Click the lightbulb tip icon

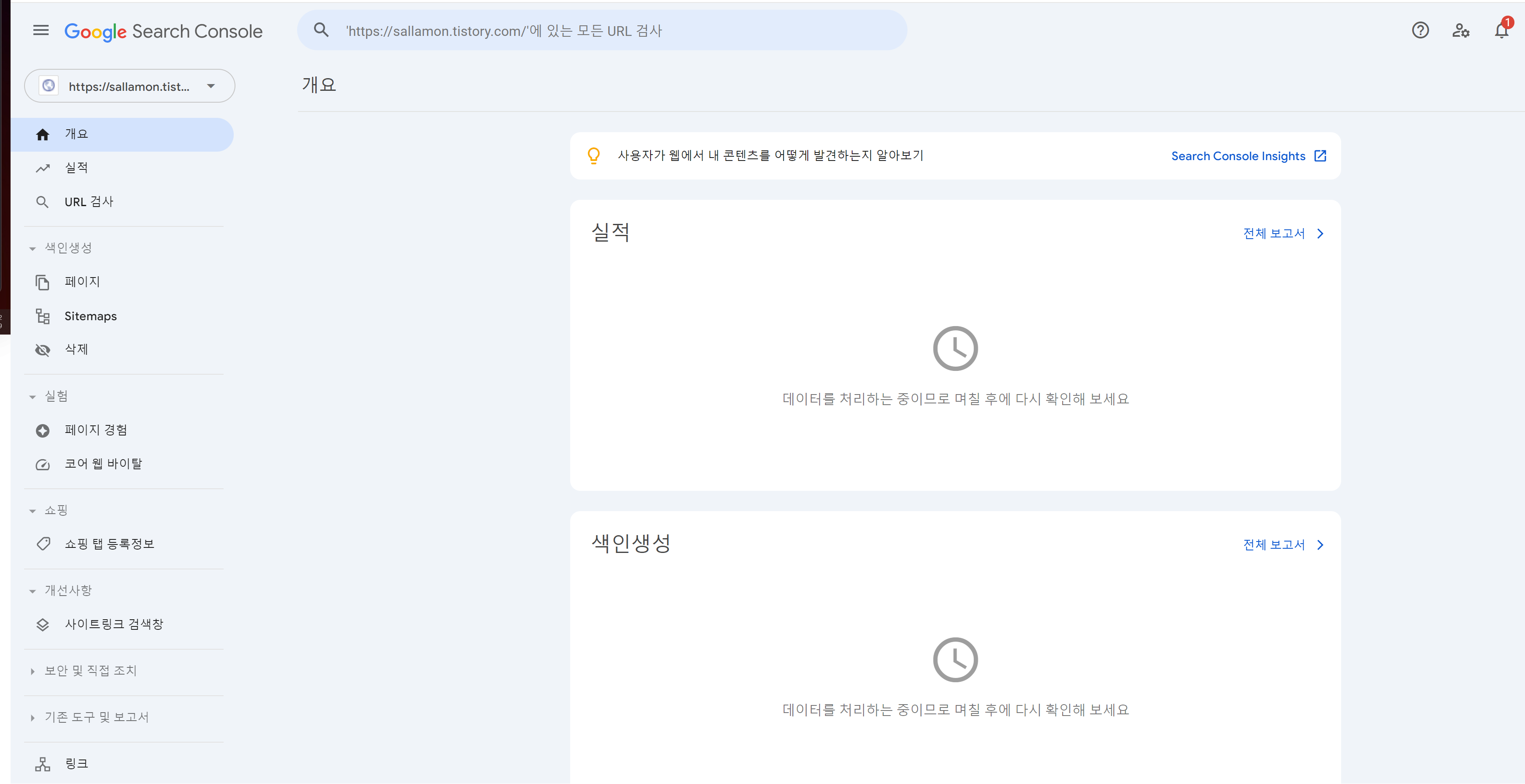click(x=593, y=155)
